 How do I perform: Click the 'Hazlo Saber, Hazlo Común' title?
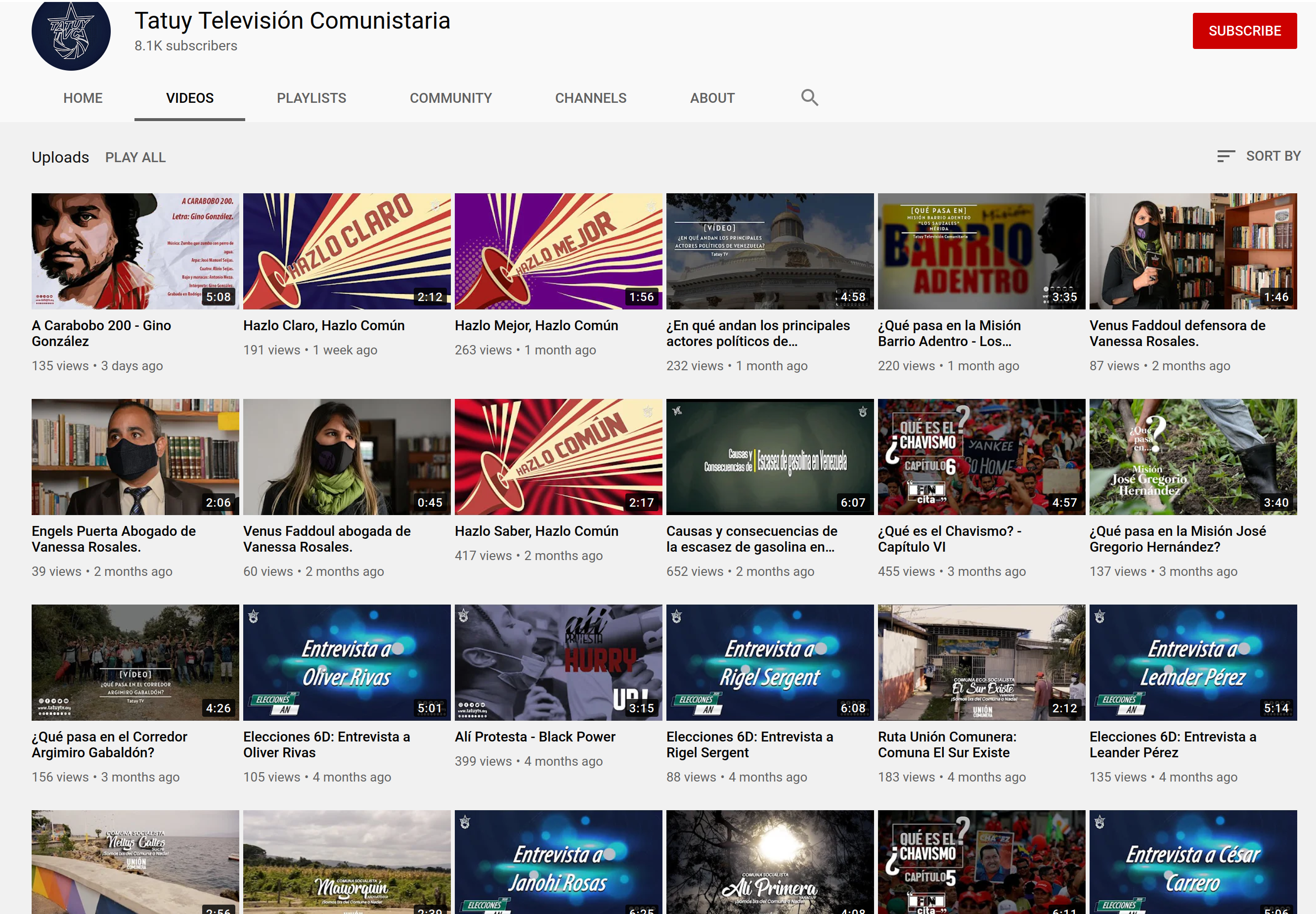(x=536, y=531)
